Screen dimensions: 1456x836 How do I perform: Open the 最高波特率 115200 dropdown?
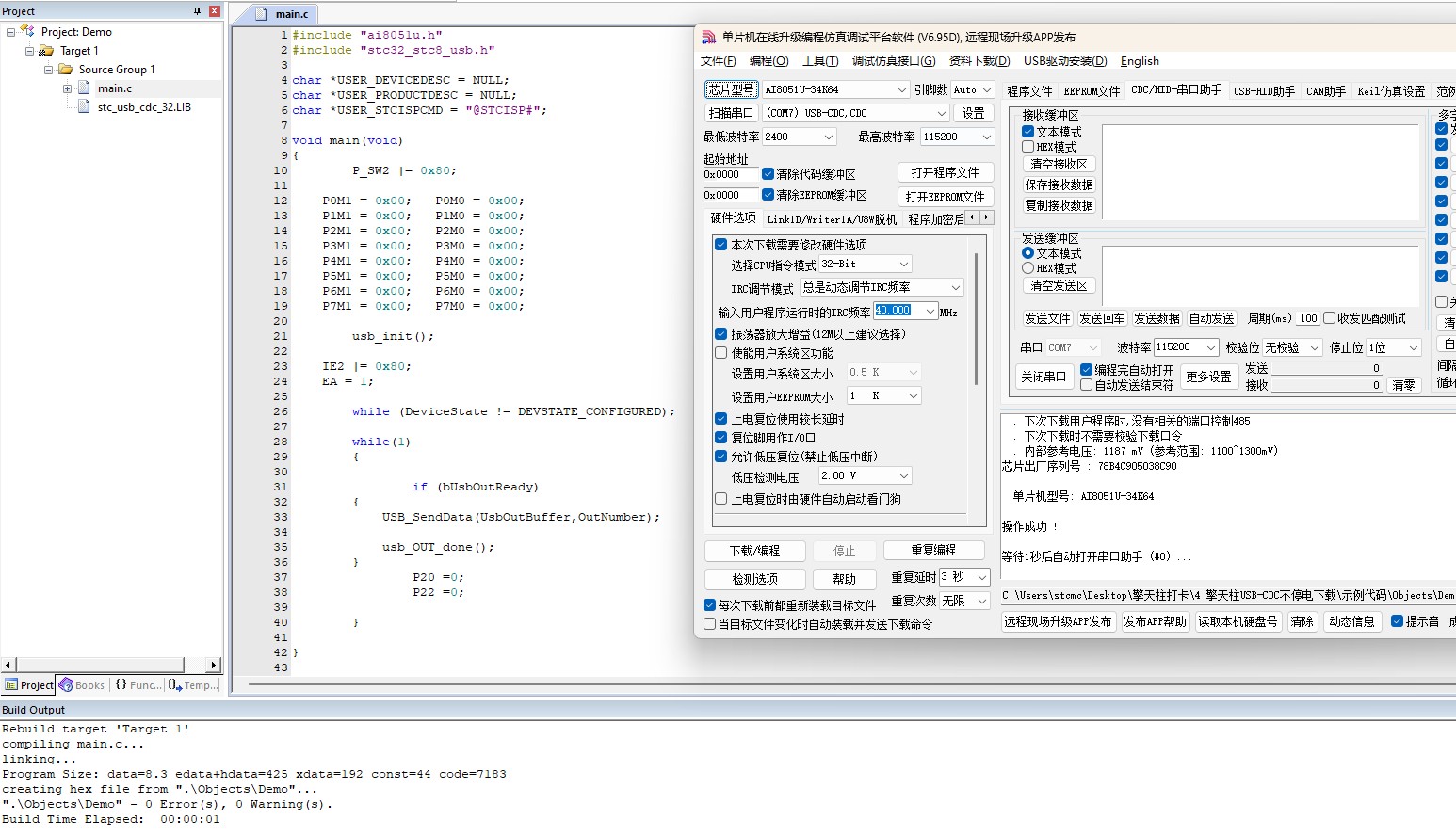[986, 137]
